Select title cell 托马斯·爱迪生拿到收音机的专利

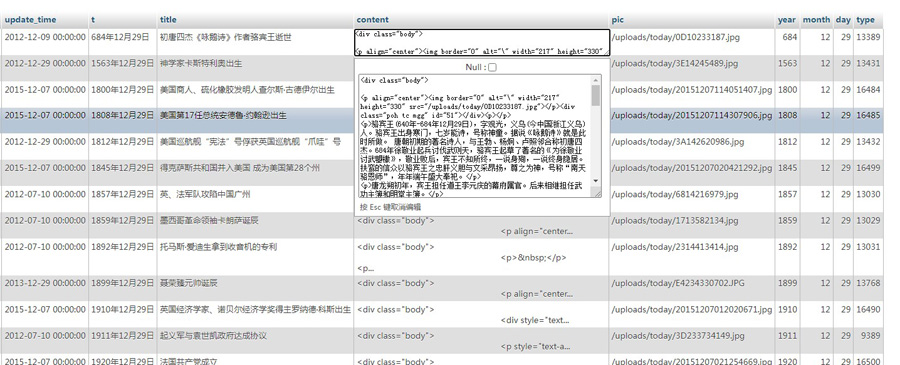[218, 247]
